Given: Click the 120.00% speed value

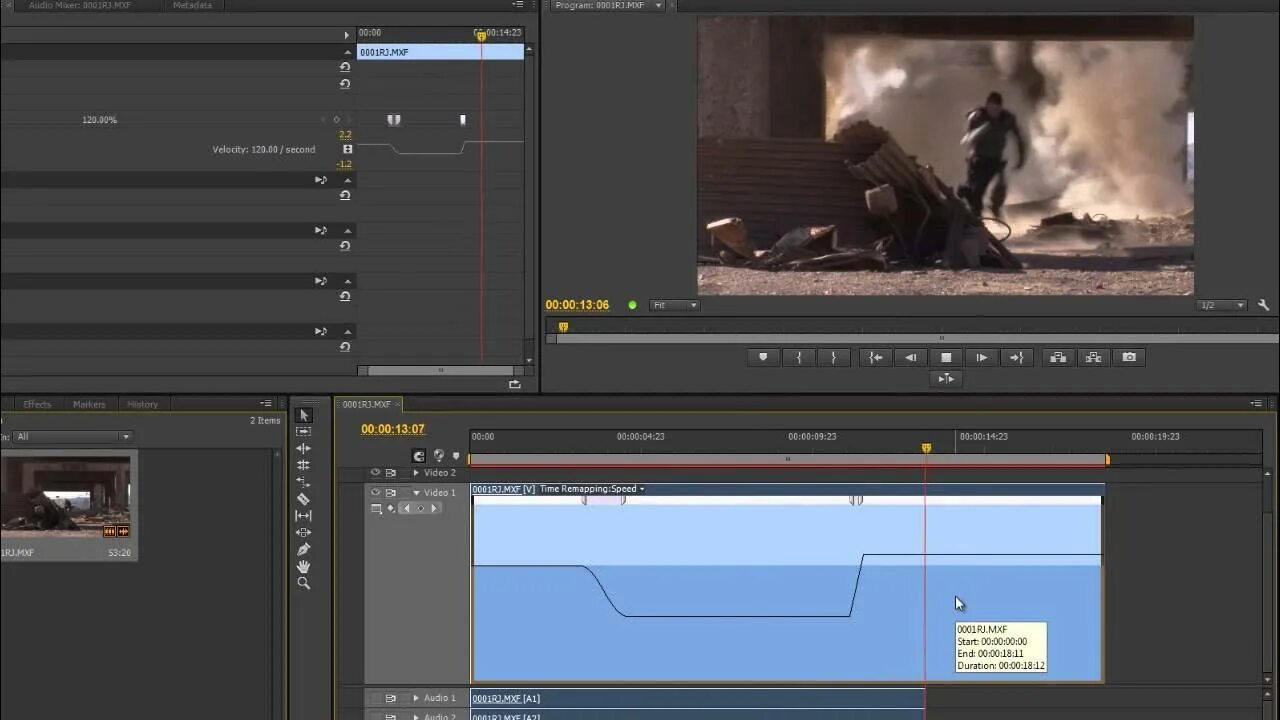Looking at the screenshot, I should tap(99, 120).
